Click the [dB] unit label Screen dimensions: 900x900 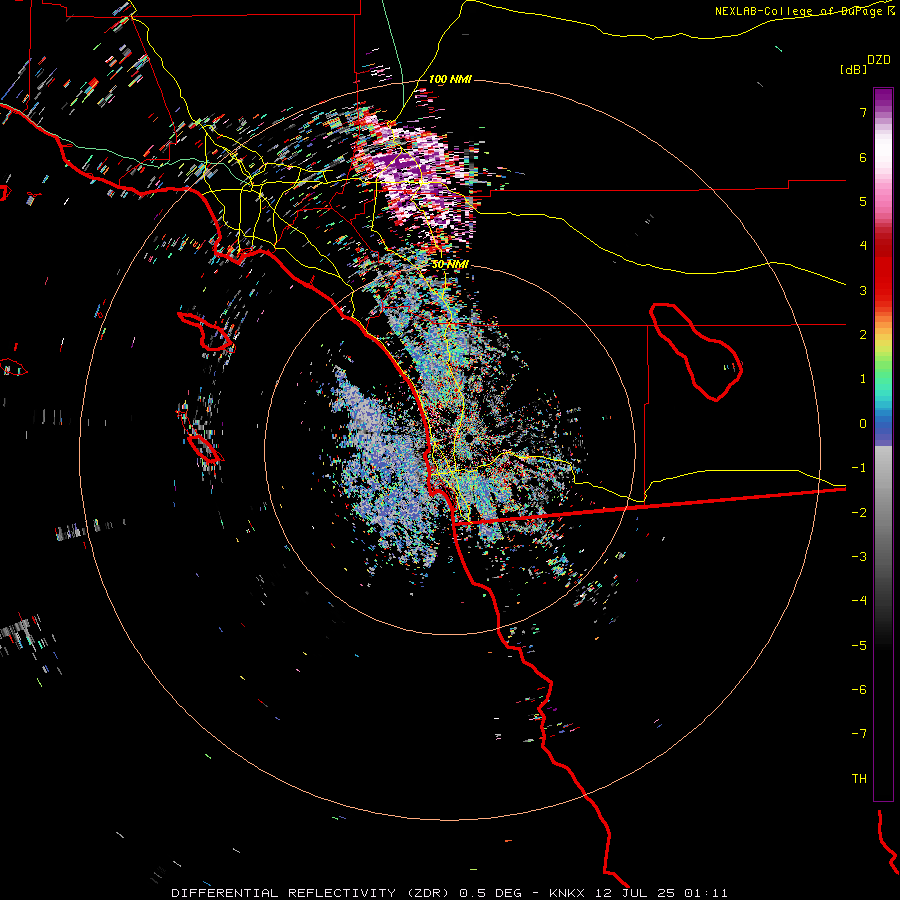point(852,69)
